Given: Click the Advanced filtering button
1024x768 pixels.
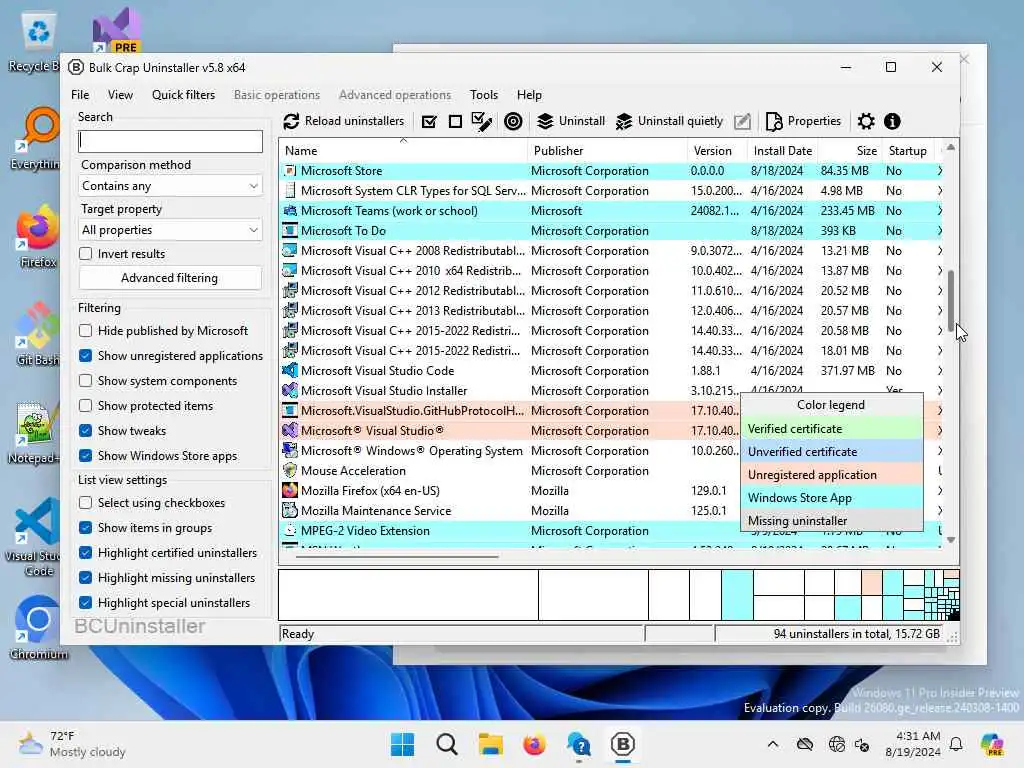Looking at the screenshot, I should [x=170, y=278].
